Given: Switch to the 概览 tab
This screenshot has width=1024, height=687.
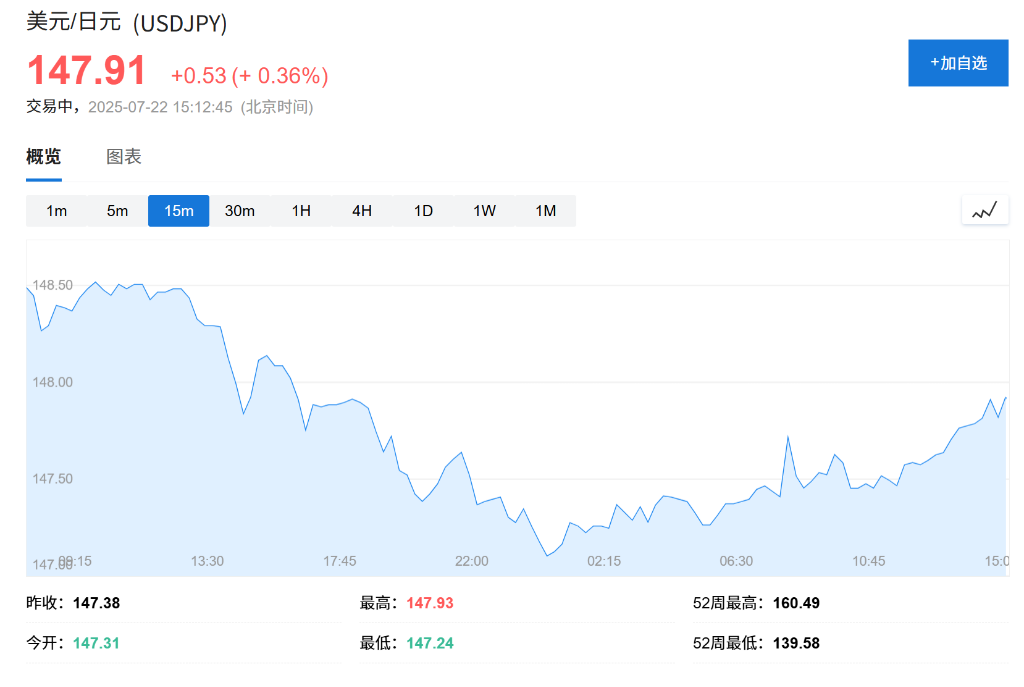Looking at the screenshot, I should [44, 157].
